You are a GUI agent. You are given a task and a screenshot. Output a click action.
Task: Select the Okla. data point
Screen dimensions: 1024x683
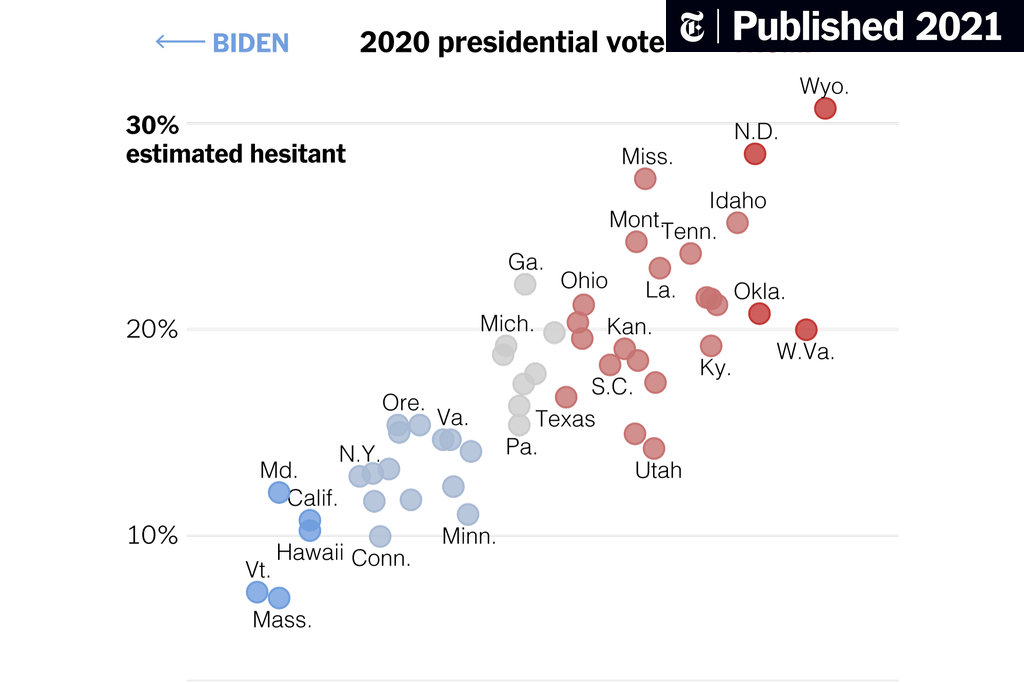pyautogui.click(x=759, y=313)
